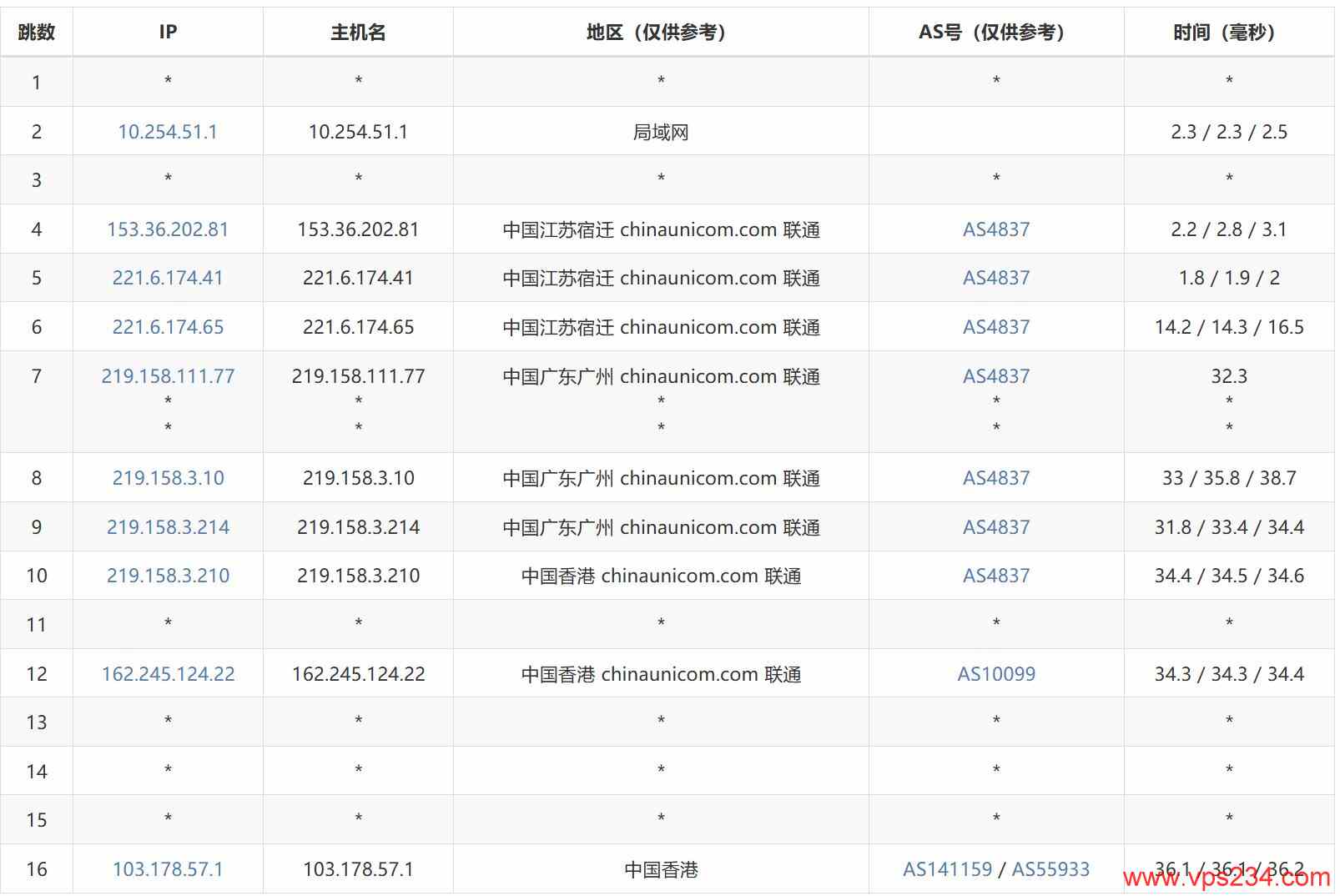Select hostname cell 10.254.51.1
This screenshot has height=896, width=1340.
pos(358,132)
